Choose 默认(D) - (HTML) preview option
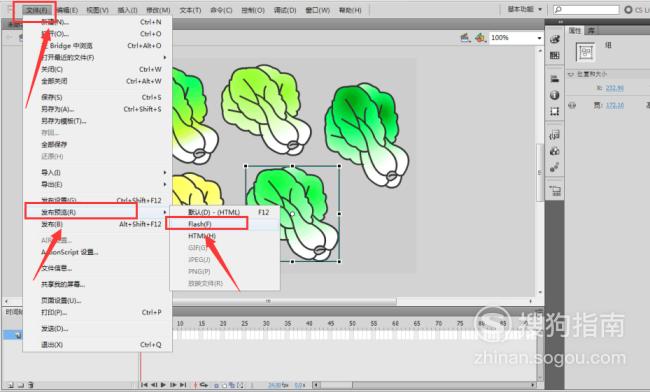650x392 pixels. coord(225,212)
